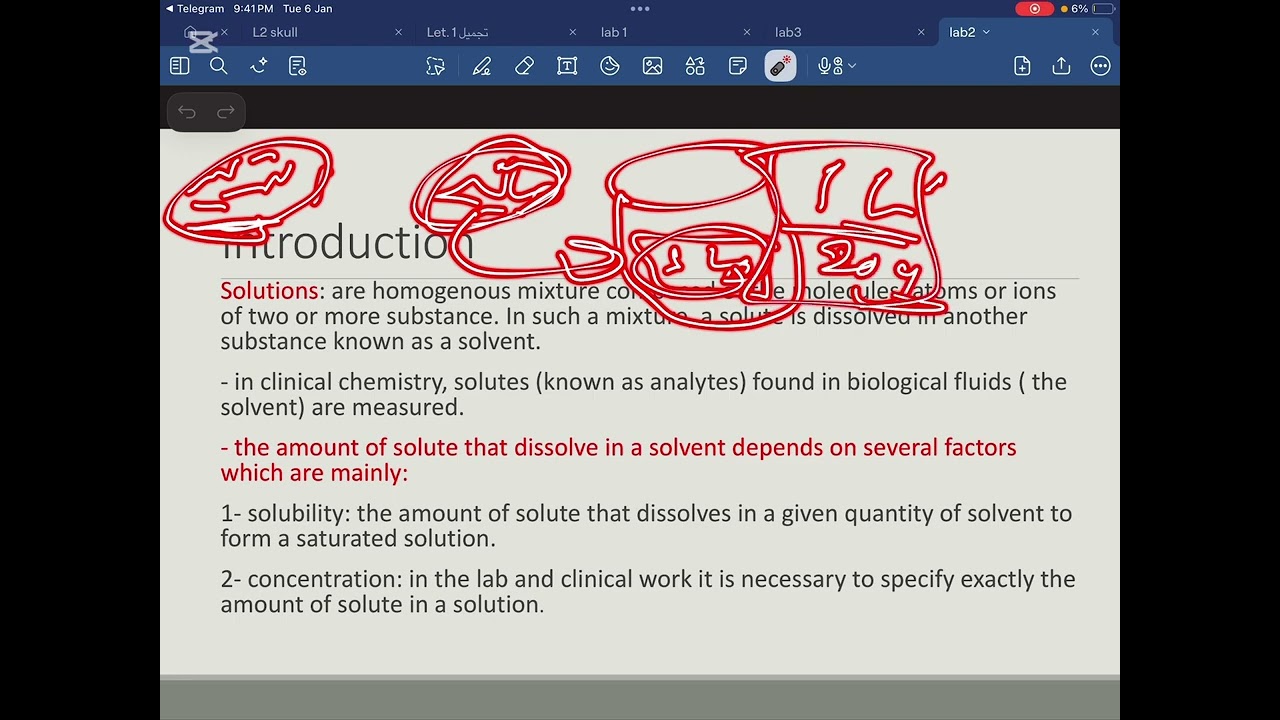The height and width of the screenshot is (720, 1280).
Task: Return to the Telegram app
Action: point(195,8)
